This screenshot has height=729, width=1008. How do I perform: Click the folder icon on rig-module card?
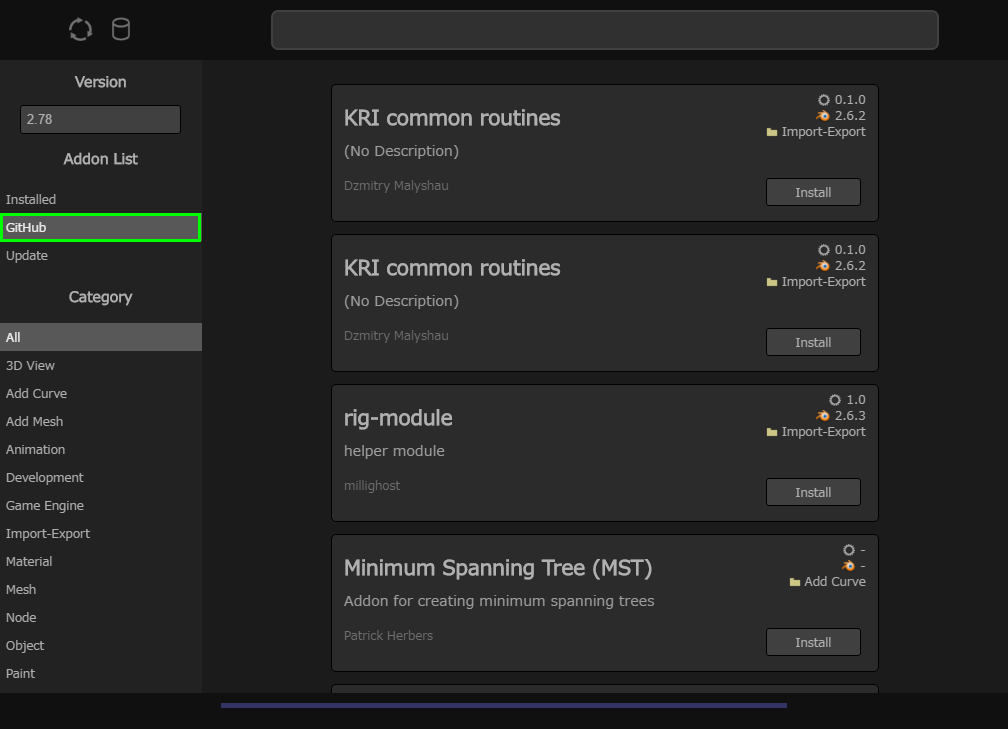point(772,432)
